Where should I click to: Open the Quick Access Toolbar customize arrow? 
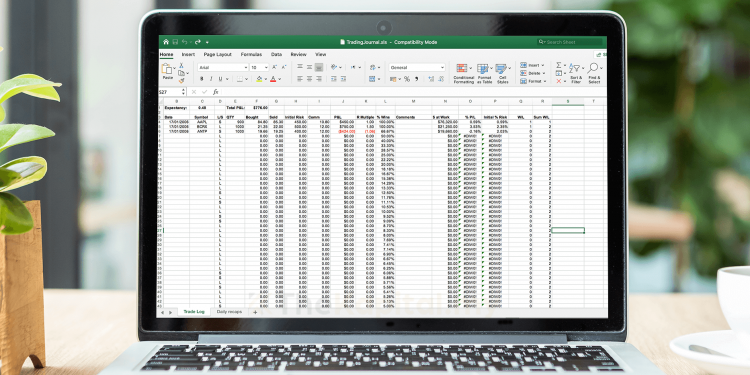point(207,43)
